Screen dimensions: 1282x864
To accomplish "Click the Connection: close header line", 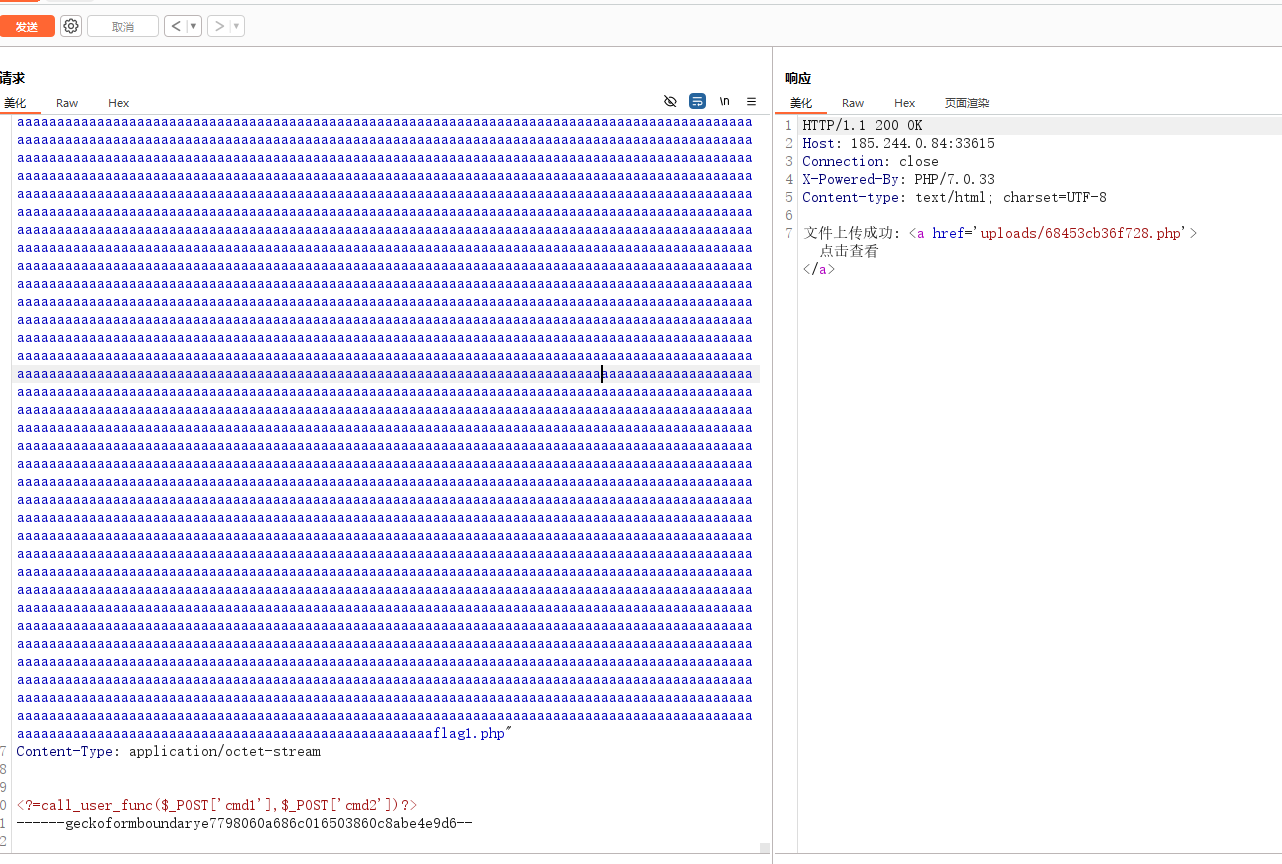I will click(870, 162).
